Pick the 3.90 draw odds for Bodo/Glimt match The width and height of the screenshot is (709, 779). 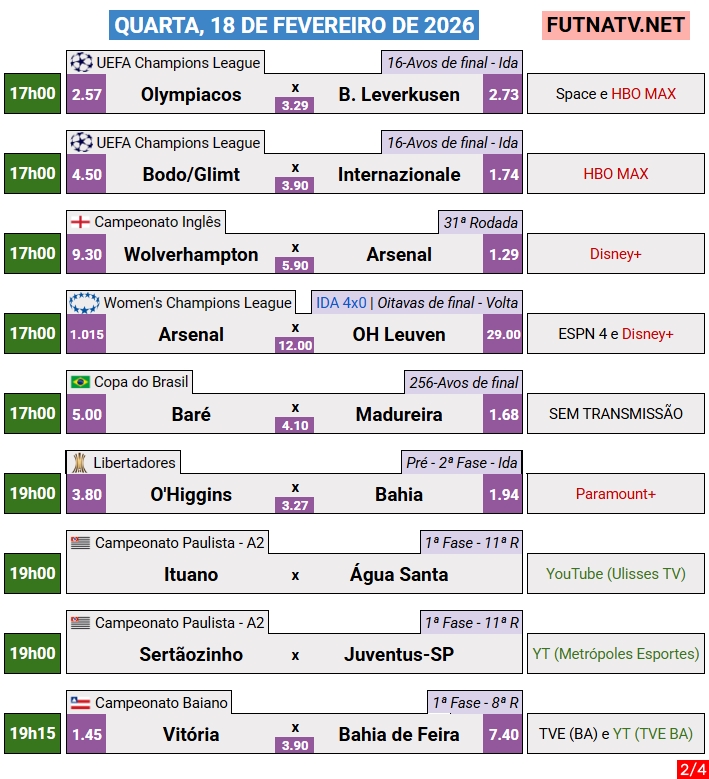pyautogui.click(x=295, y=185)
